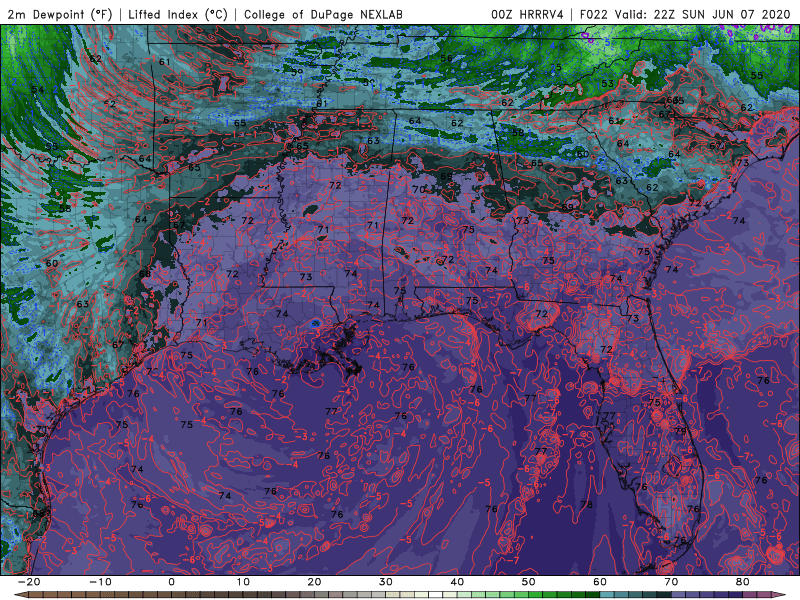Click the "22Z SUN JUN 07 2020" valid time
The height and width of the screenshot is (600, 800).
pyautogui.click(x=722, y=14)
